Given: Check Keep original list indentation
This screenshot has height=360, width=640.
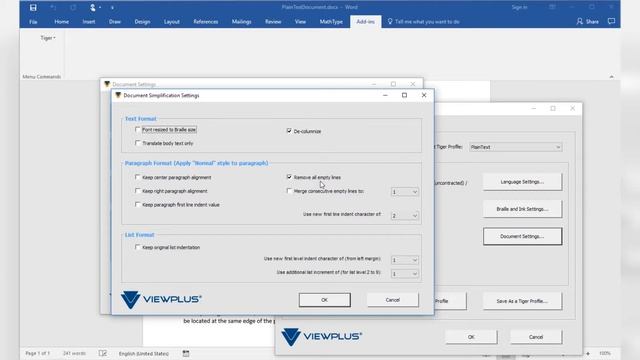Looking at the screenshot, I should coord(138,247).
